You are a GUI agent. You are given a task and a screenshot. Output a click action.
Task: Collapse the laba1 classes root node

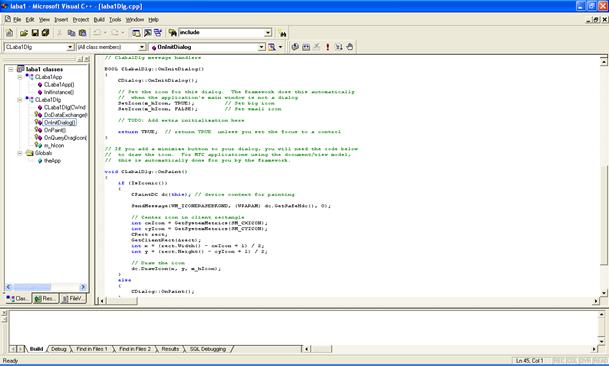point(11,69)
